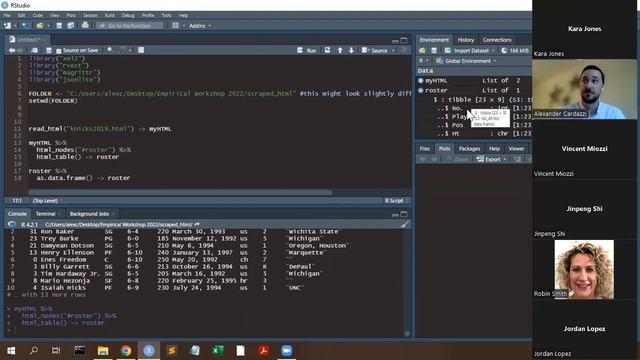Run the current line with Run button
The height and width of the screenshot is (360, 640).
point(307,50)
